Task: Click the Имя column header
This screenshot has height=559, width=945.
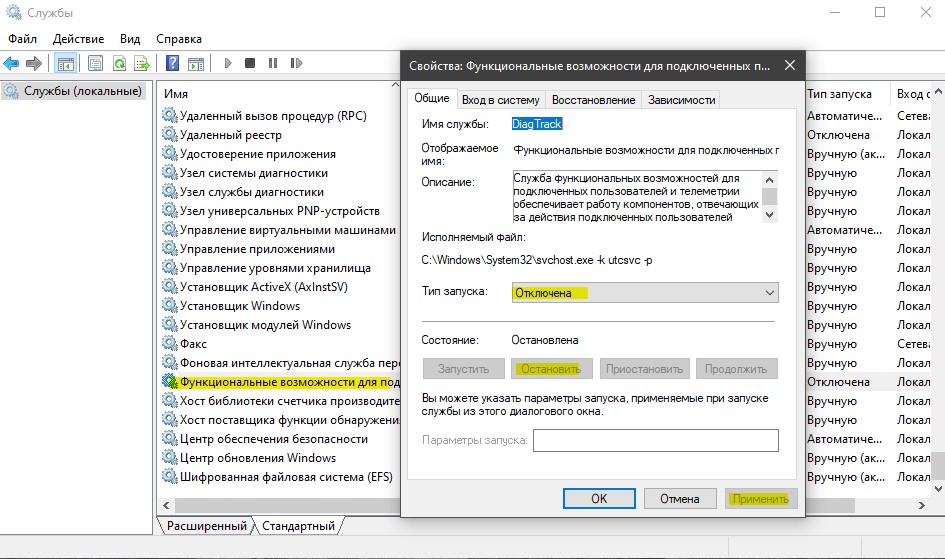Action: (176, 94)
